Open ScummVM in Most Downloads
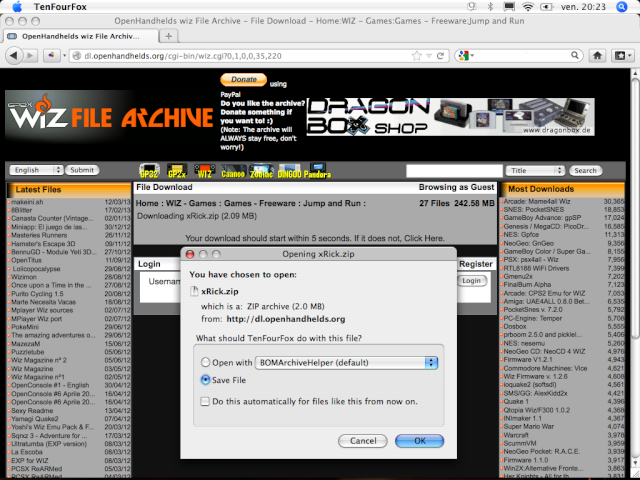Screen dimensions: 640x480 pos(520,443)
